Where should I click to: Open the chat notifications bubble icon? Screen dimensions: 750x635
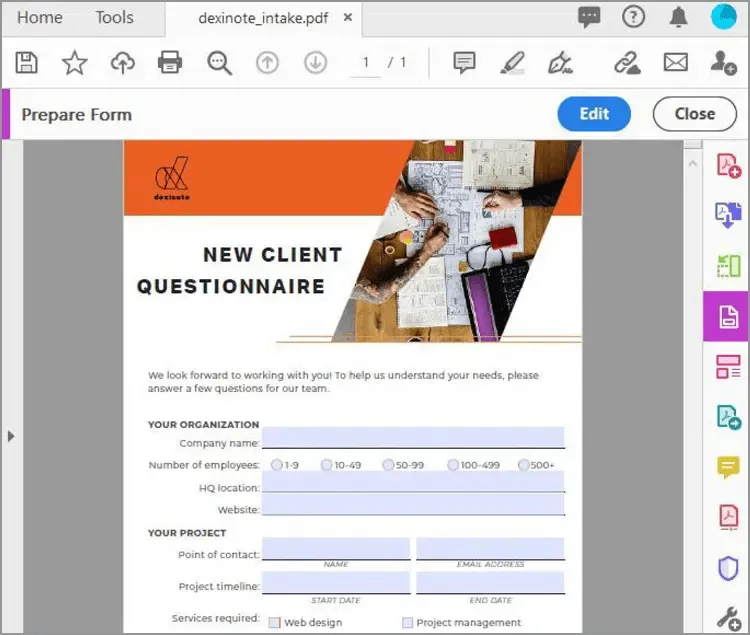(x=589, y=18)
